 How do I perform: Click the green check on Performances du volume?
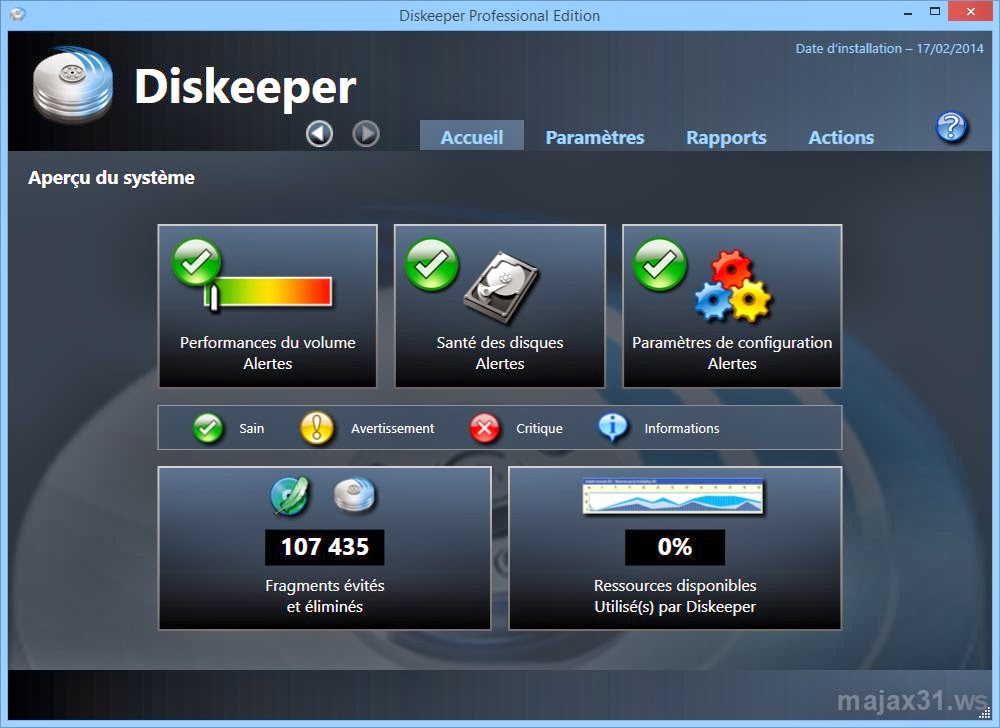tap(196, 262)
